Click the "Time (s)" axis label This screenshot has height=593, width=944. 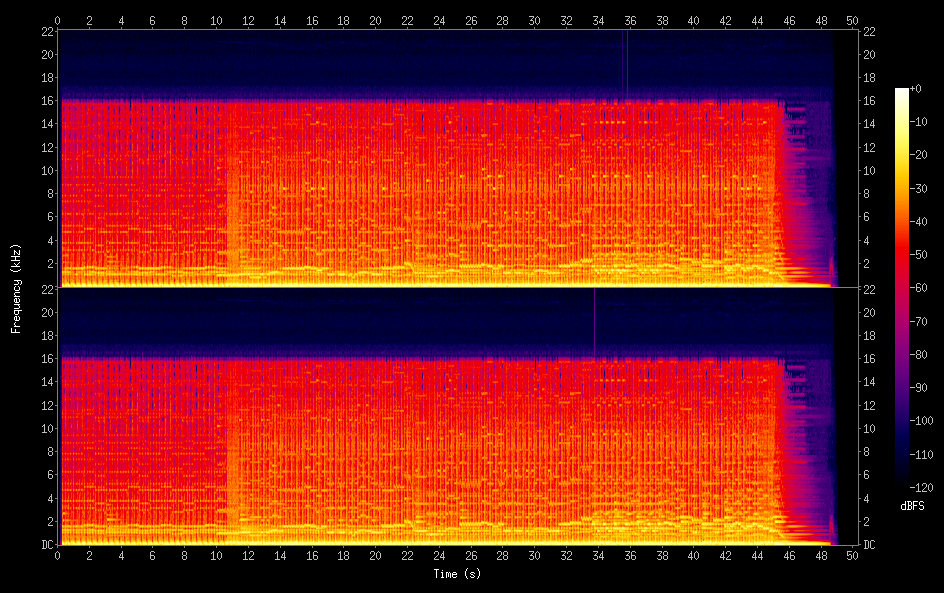click(455, 574)
